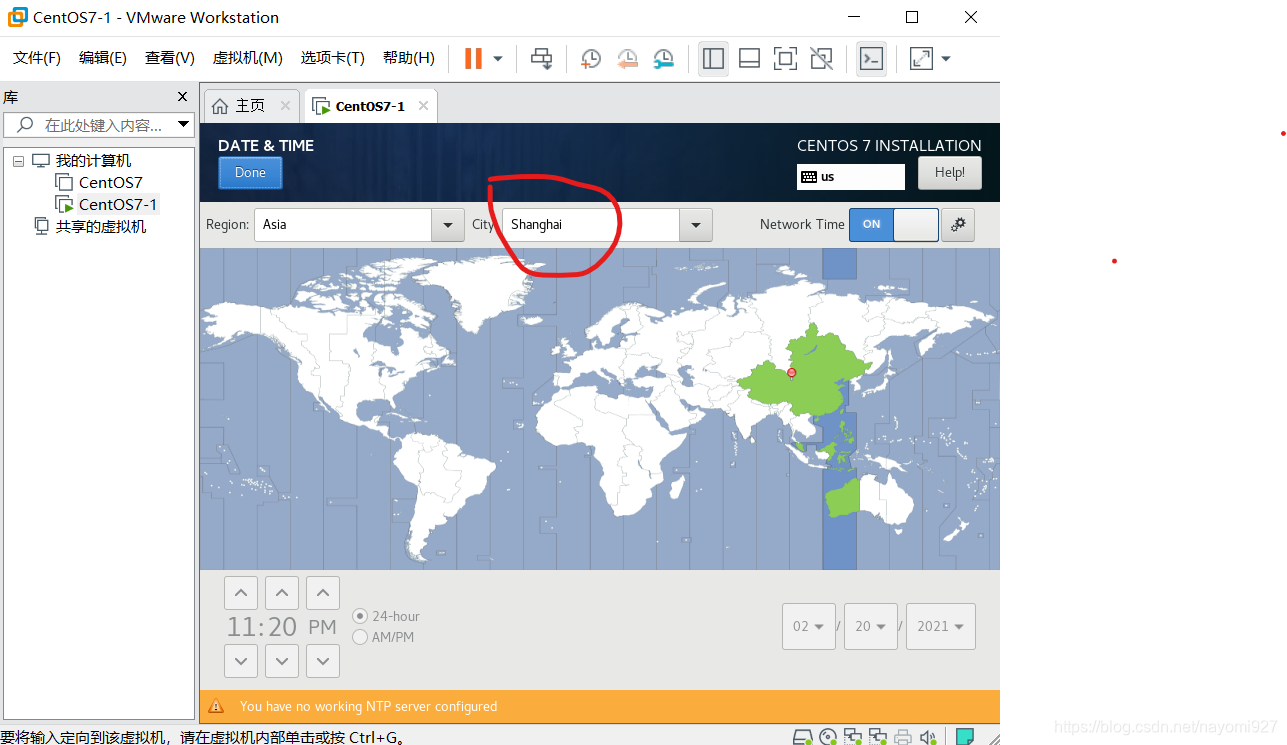The width and height of the screenshot is (1287, 745).
Task: Open NTP server settings gear icon
Action: 958,225
